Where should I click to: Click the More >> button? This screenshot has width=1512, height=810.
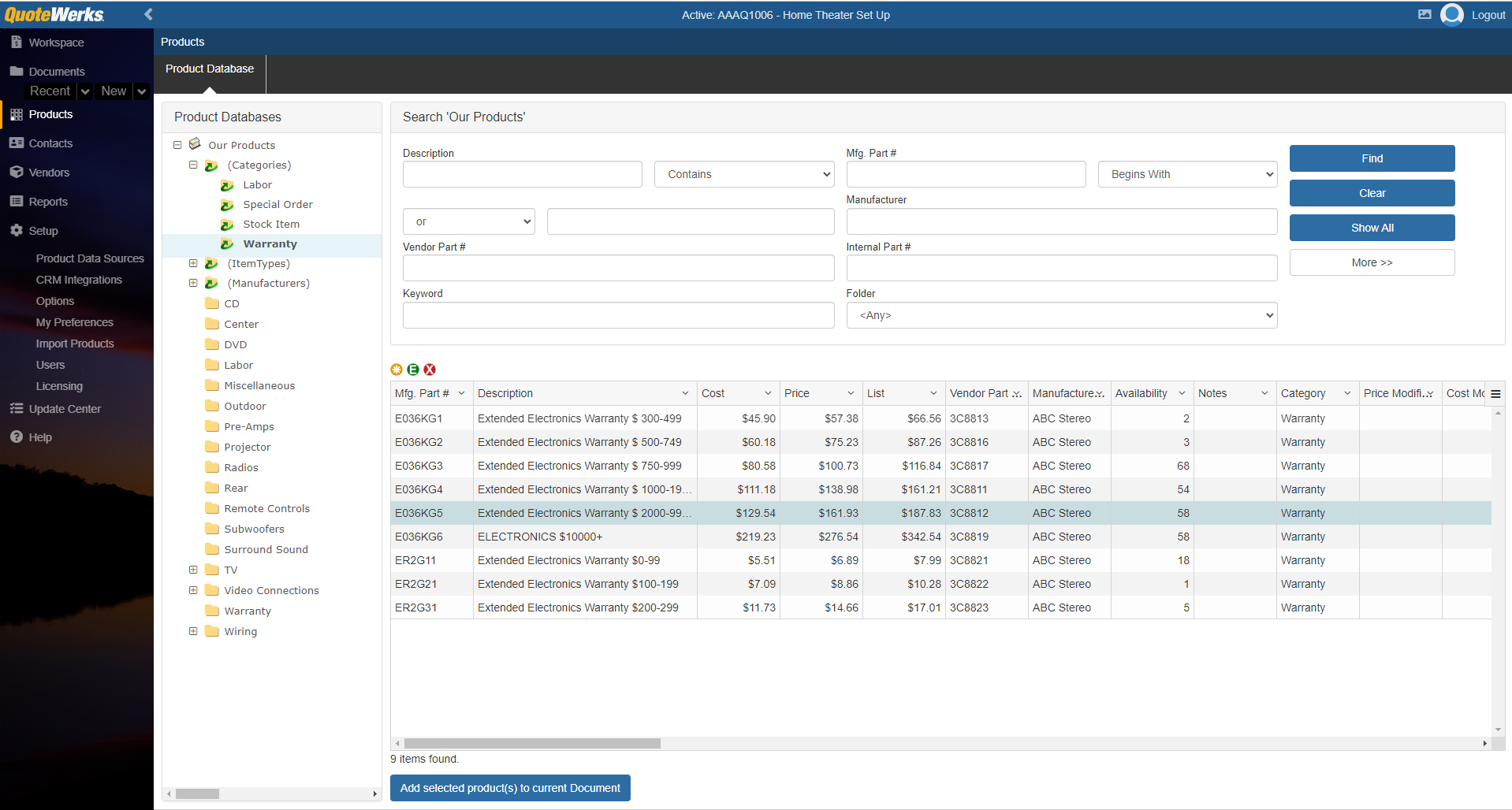click(1372, 262)
